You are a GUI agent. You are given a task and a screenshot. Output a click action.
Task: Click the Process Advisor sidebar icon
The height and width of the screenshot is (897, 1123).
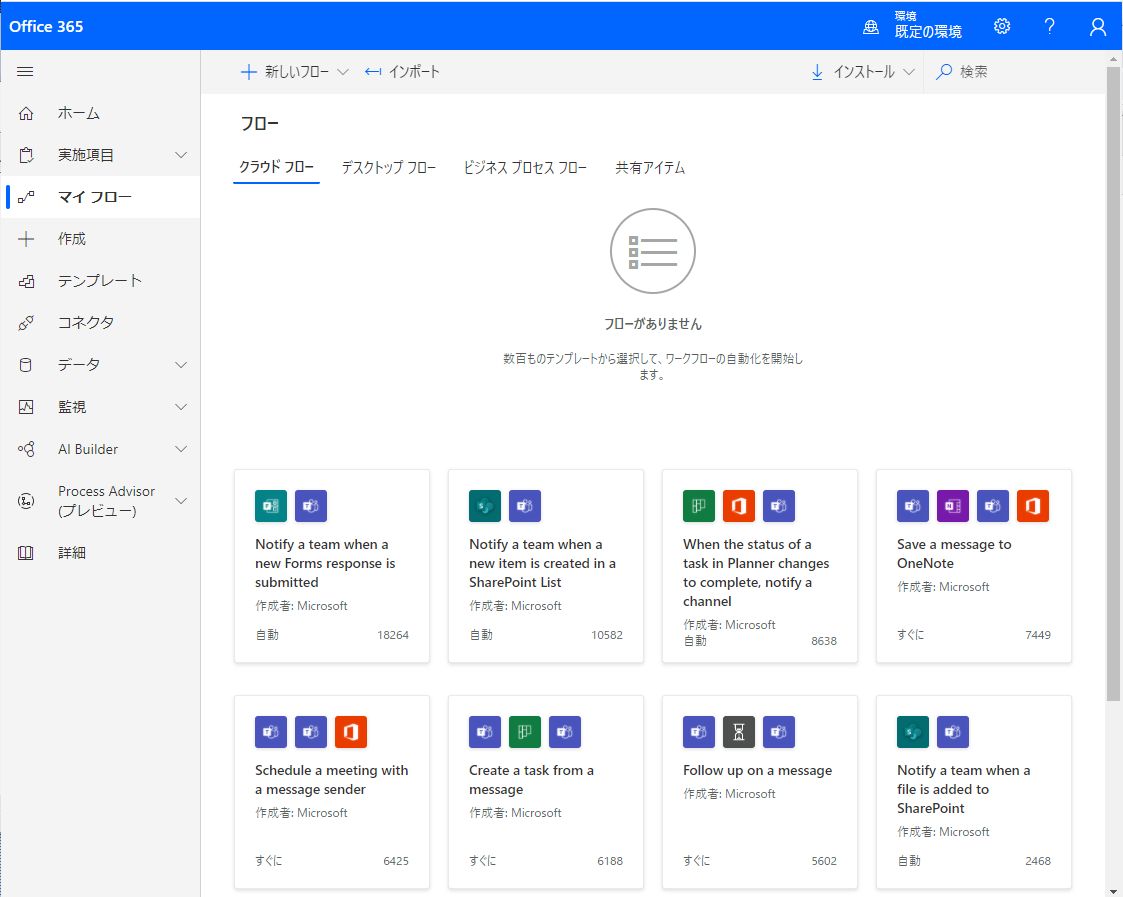(x=26, y=501)
